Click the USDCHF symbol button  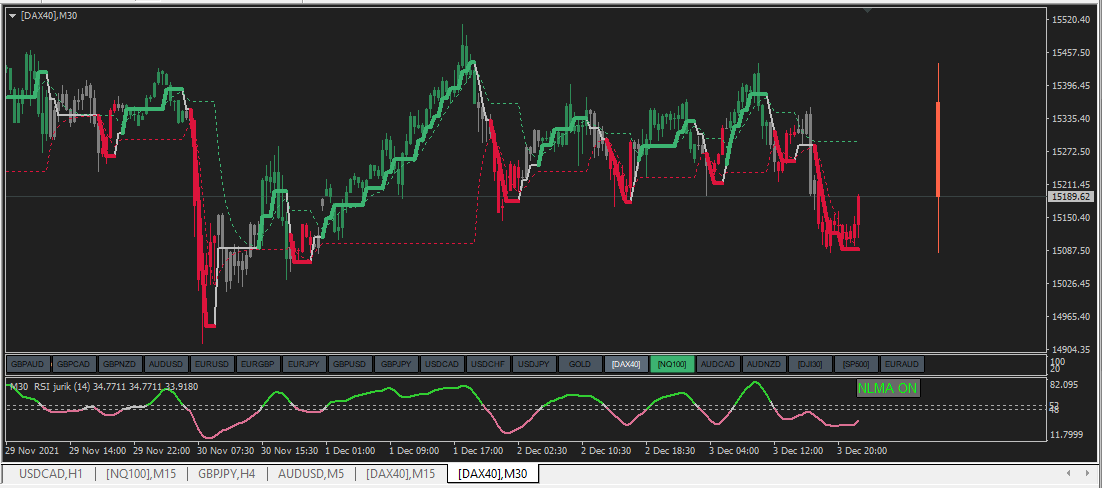pos(489,364)
